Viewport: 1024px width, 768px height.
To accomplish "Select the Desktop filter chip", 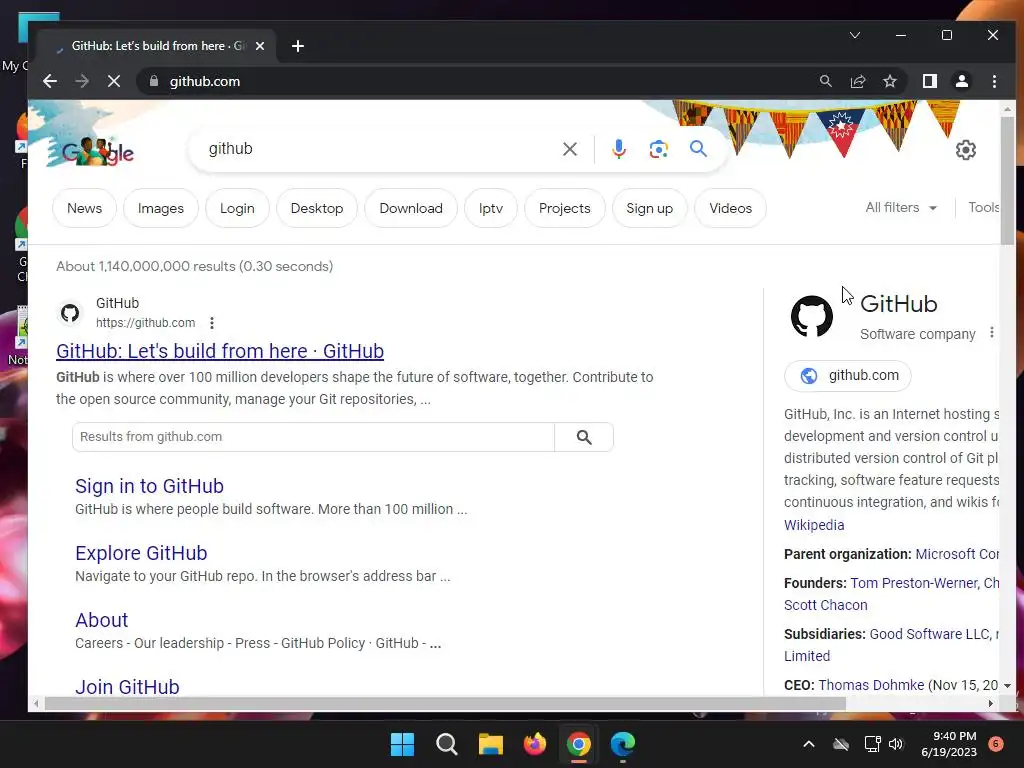I will point(317,208).
